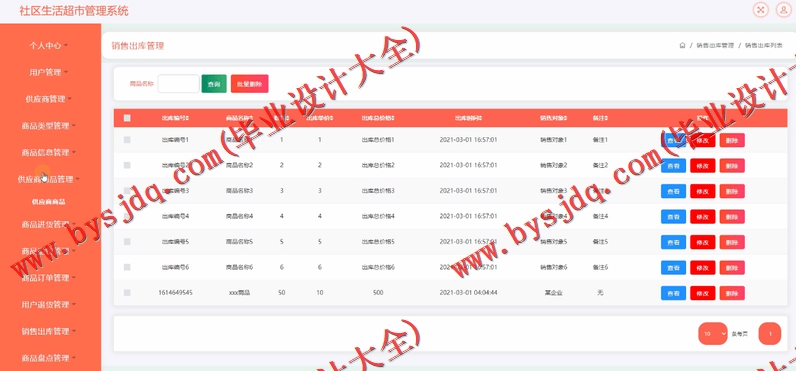Sort by 备注 column header
796x371 pixels.
[600, 118]
